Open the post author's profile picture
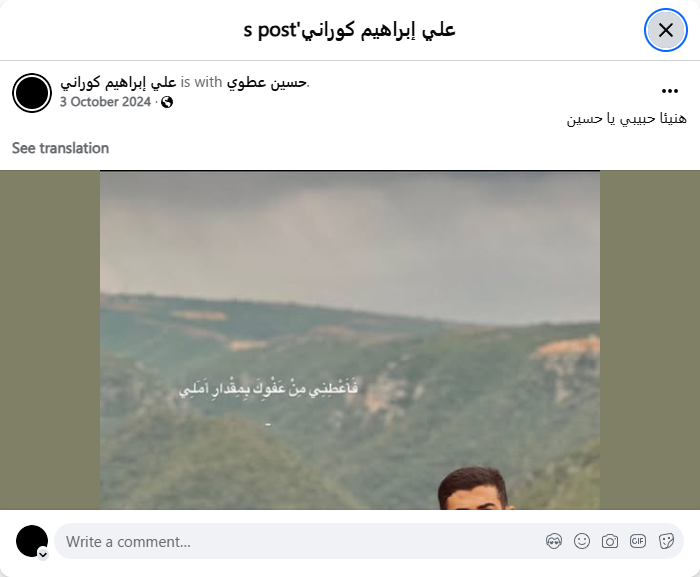The width and height of the screenshot is (700, 577). click(32, 93)
